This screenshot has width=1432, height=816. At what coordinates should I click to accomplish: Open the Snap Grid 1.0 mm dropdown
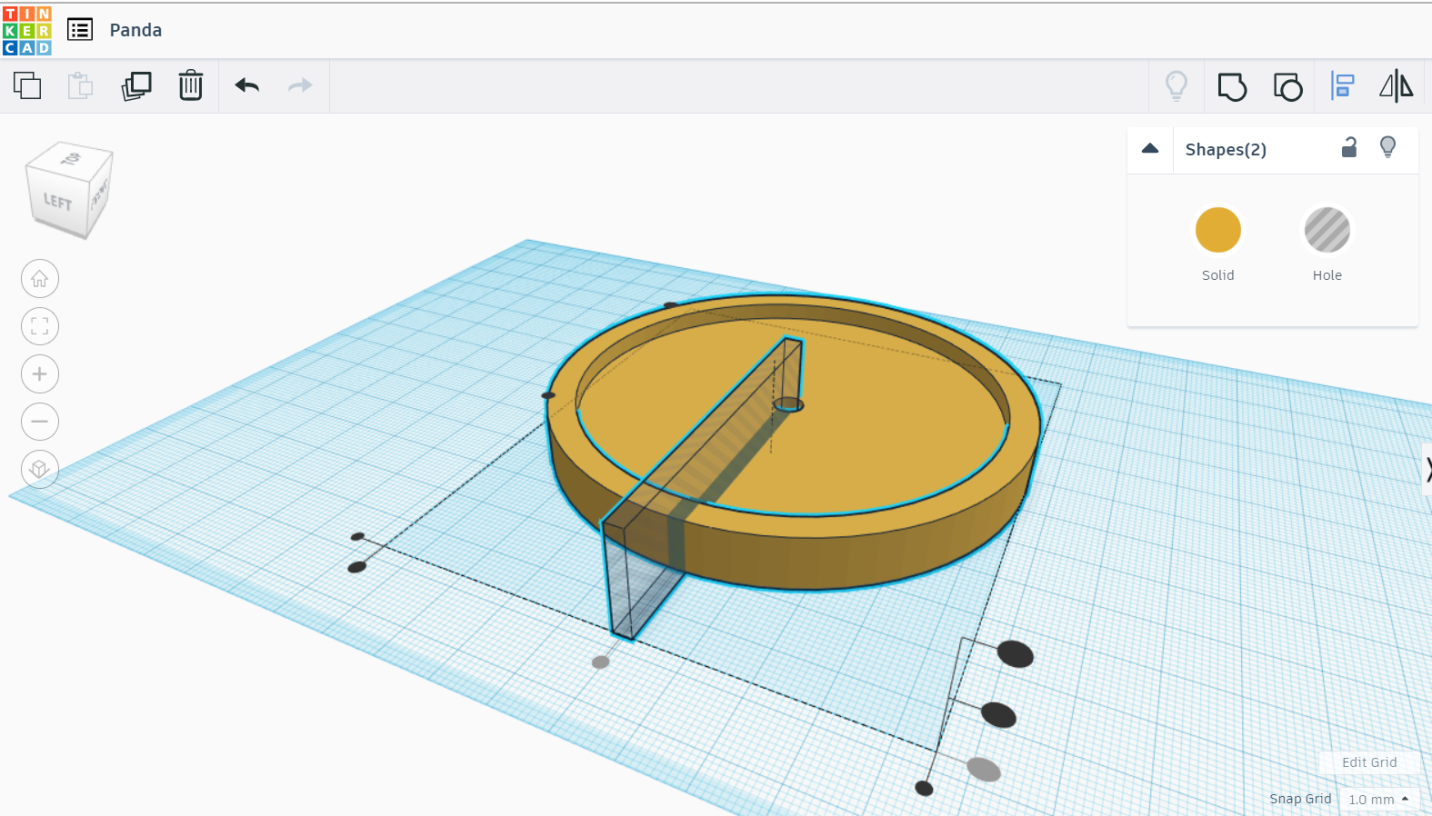[x=1378, y=799]
